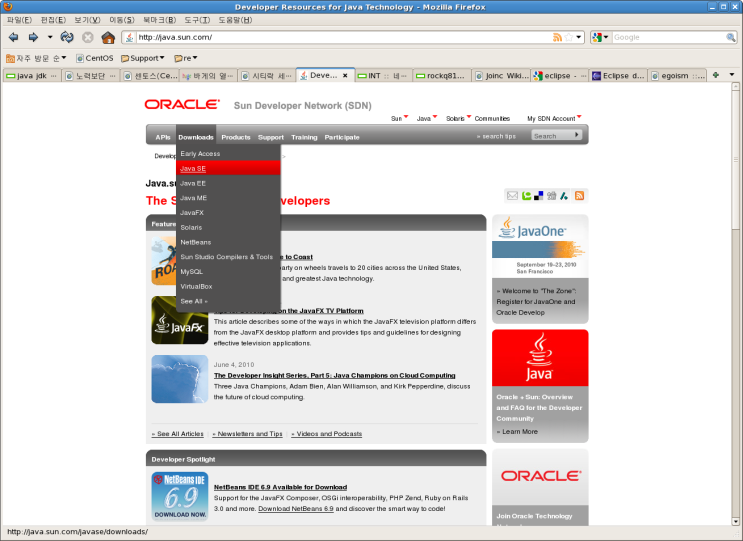
Task: Stop loading with the stop icon
Action: (88, 37)
